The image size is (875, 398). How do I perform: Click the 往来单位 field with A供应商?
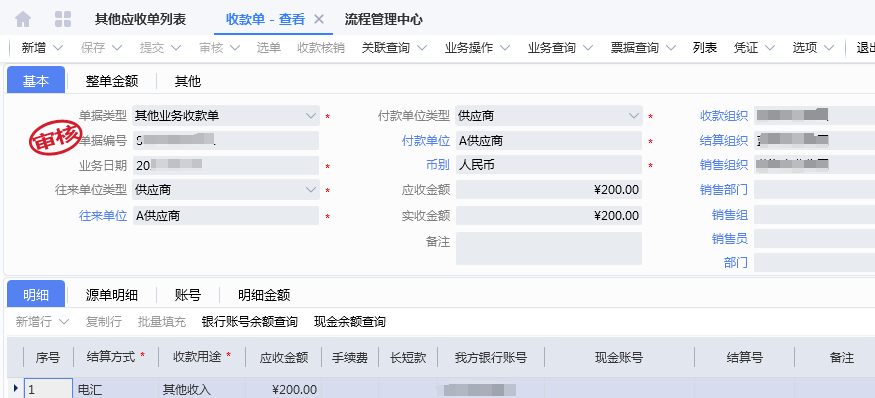[x=226, y=215]
